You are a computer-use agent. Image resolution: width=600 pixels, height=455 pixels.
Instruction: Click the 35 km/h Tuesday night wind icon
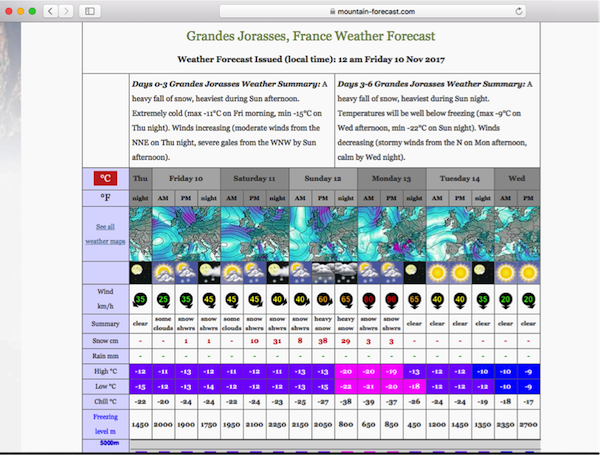tap(483, 300)
